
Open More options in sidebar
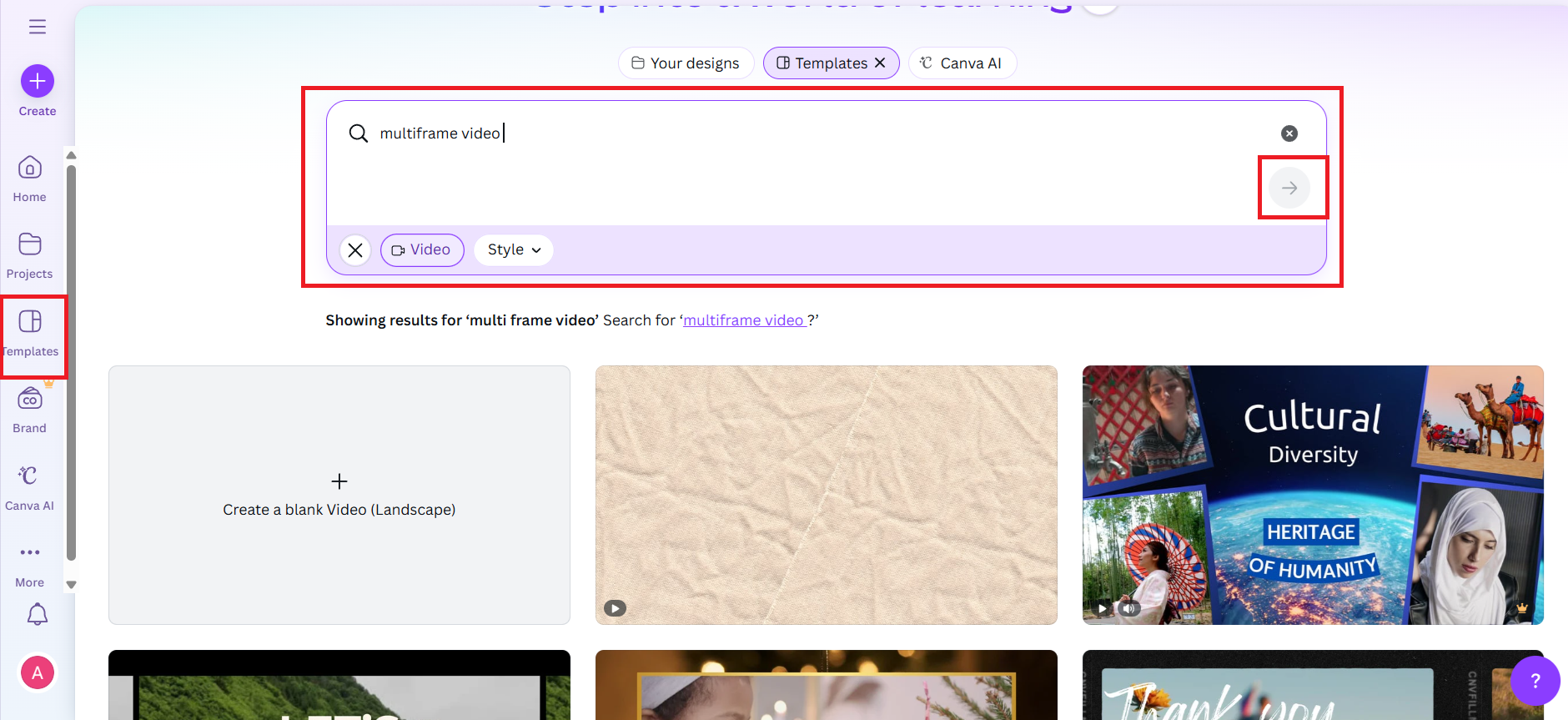pyautogui.click(x=30, y=565)
